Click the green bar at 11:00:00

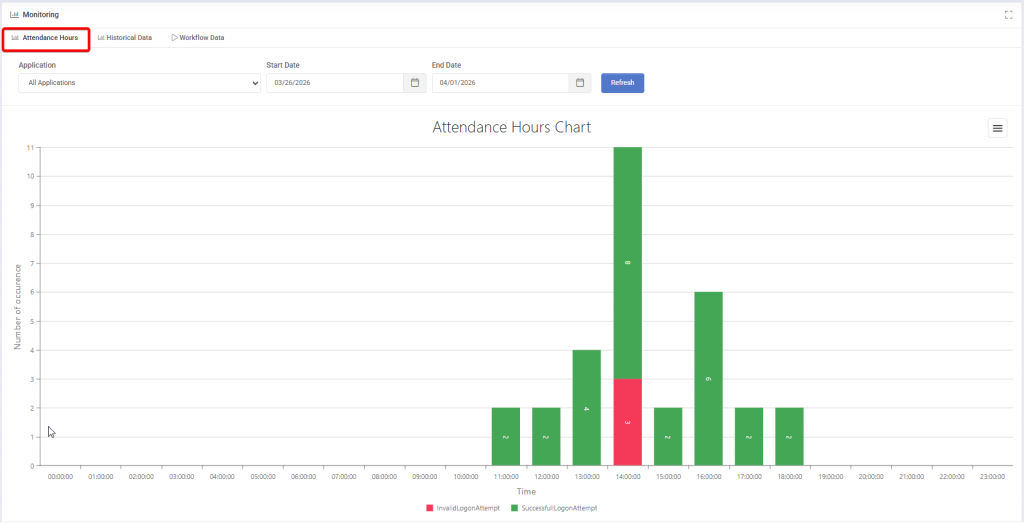click(506, 436)
